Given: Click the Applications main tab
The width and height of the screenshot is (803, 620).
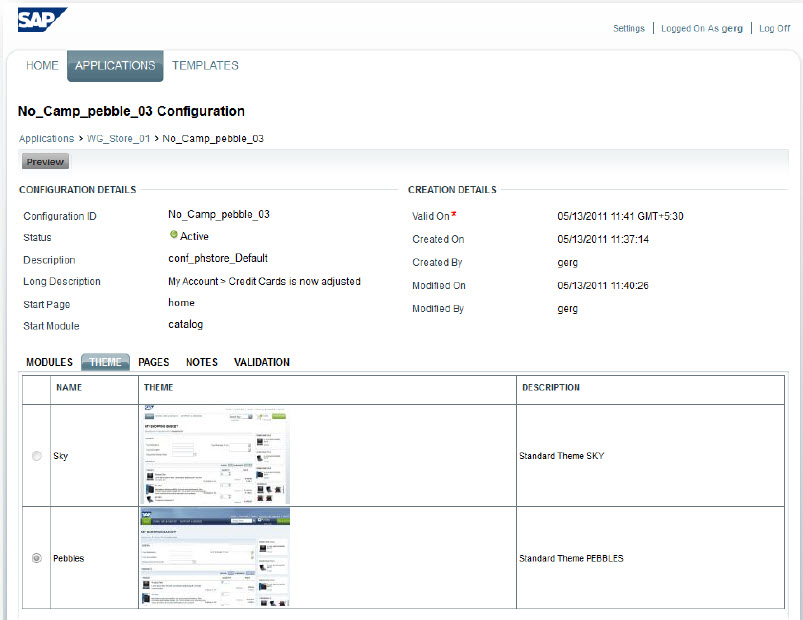Looking at the screenshot, I should pyautogui.click(x=115, y=66).
